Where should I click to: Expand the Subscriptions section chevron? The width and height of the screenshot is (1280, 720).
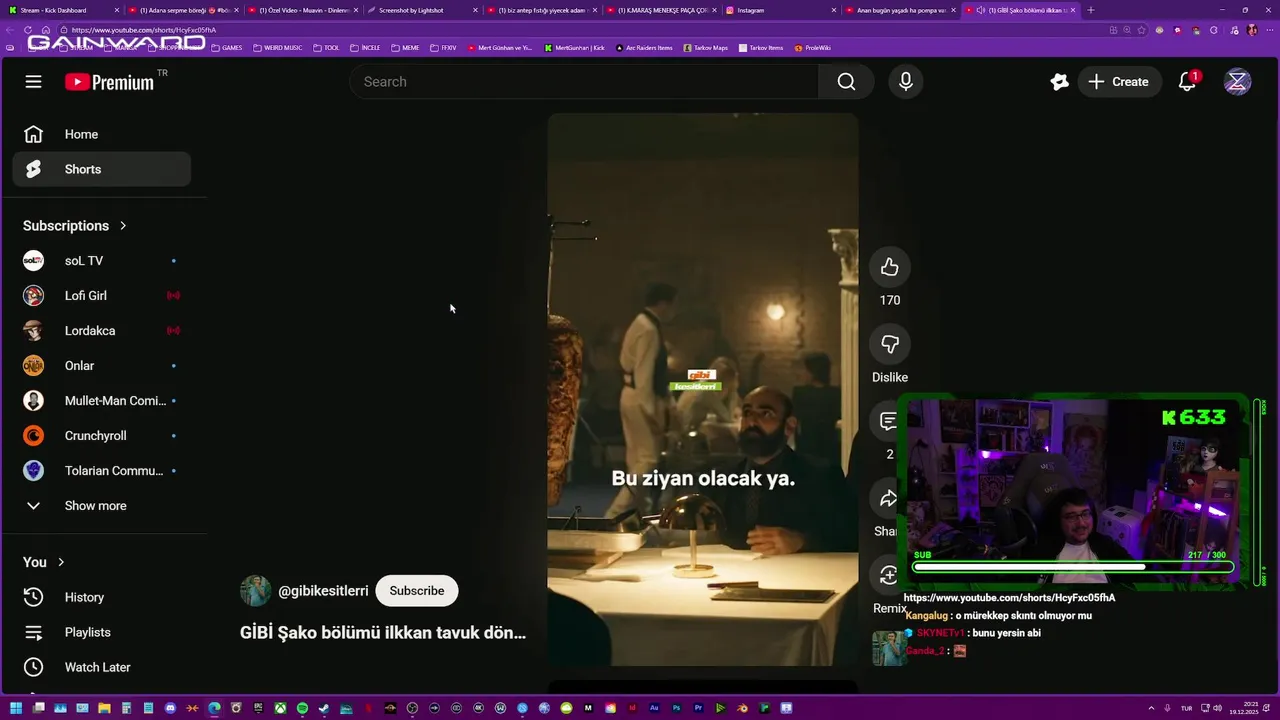coord(123,226)
